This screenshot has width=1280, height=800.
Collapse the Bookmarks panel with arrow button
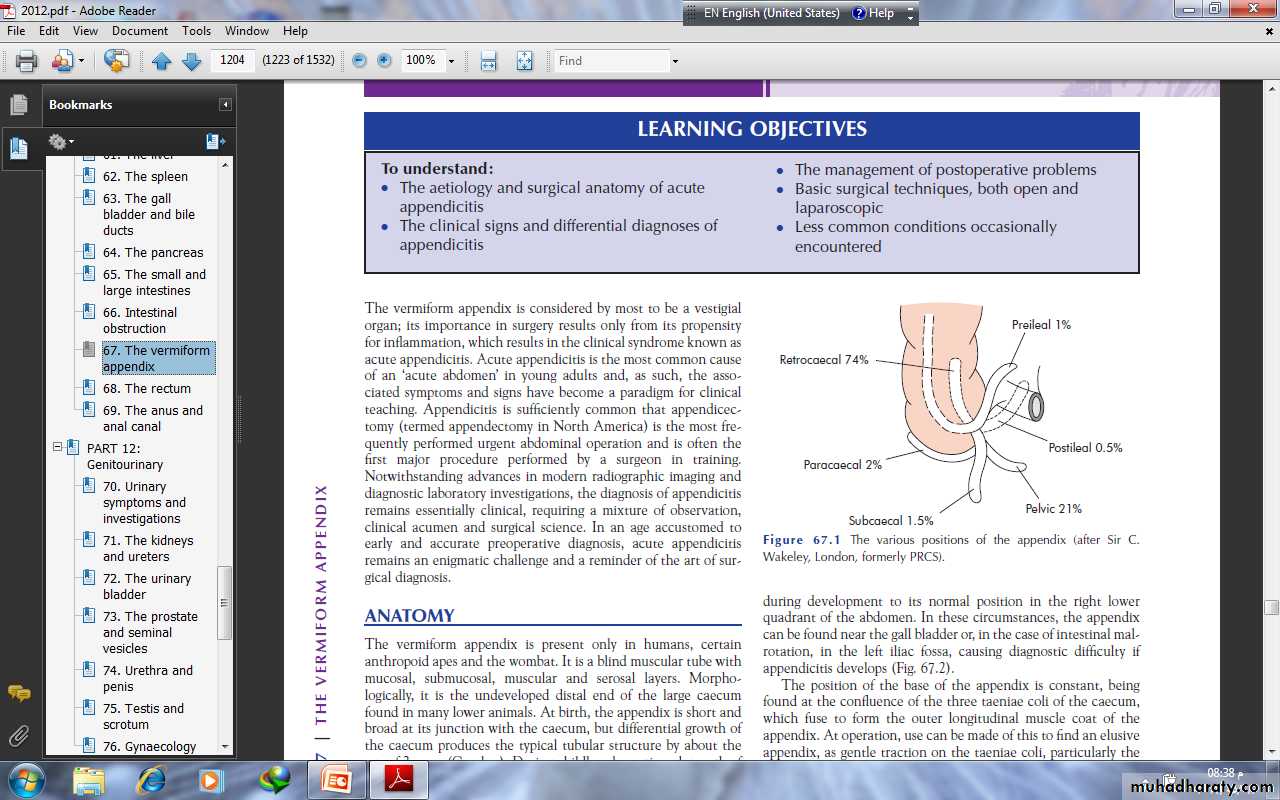coord(225,105)
